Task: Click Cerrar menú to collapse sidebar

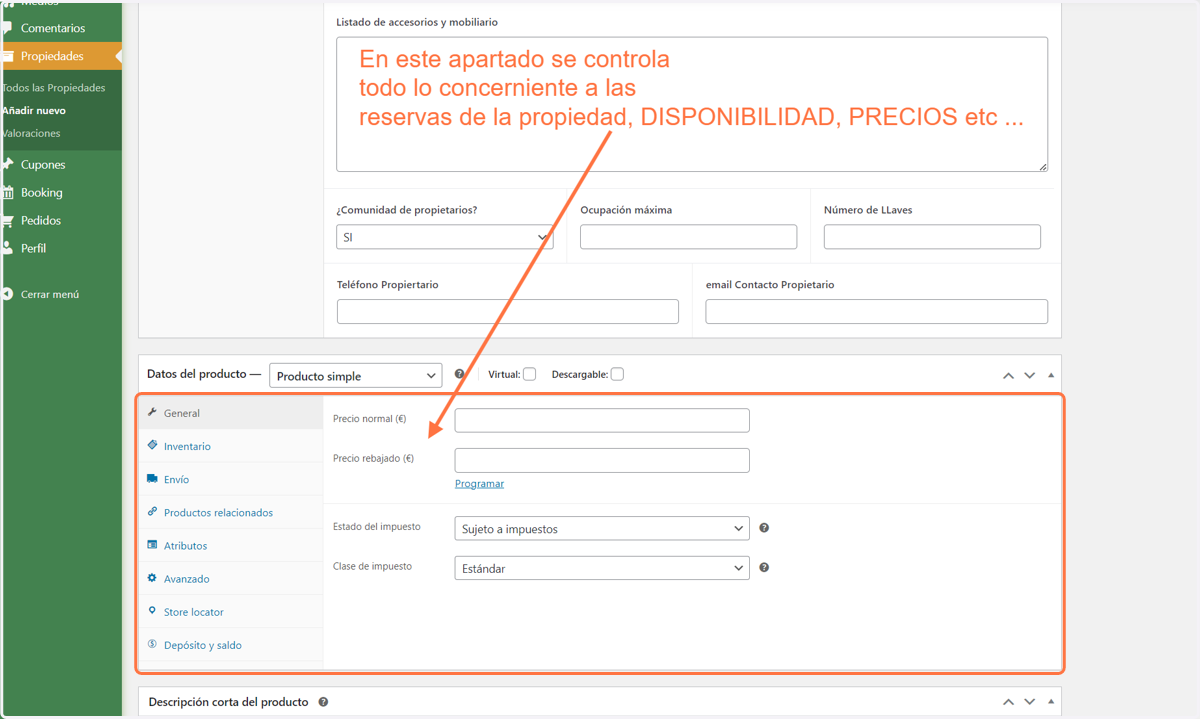Action: (61, 294)
